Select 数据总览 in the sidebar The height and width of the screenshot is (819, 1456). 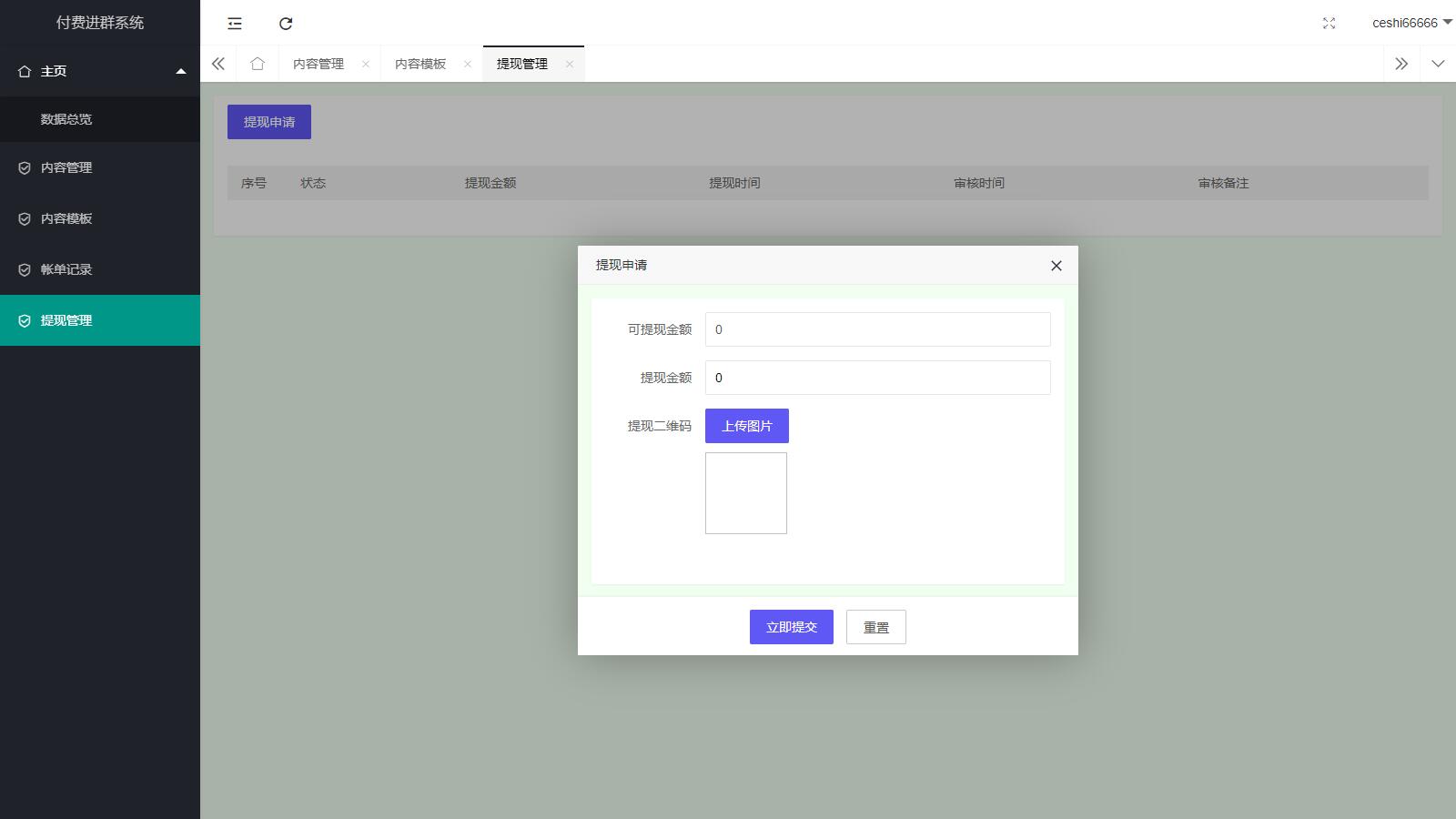[66, 119]
